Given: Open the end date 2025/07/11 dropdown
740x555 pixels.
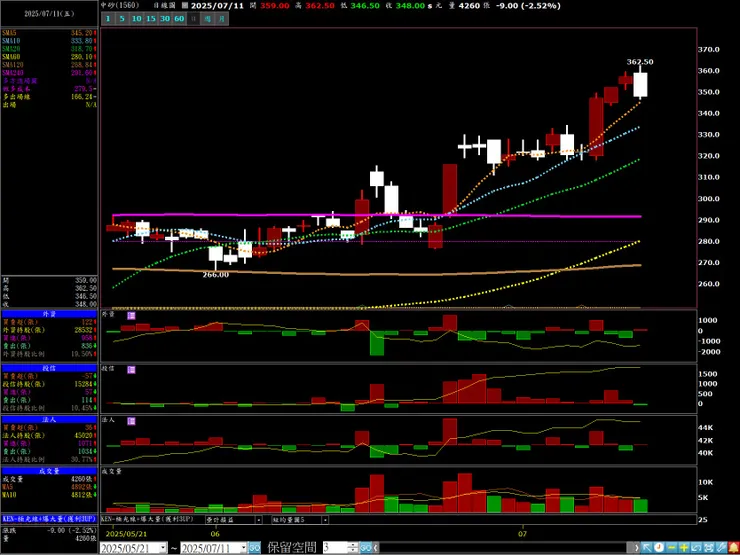Looking at the screenshot, I should 244,547.
